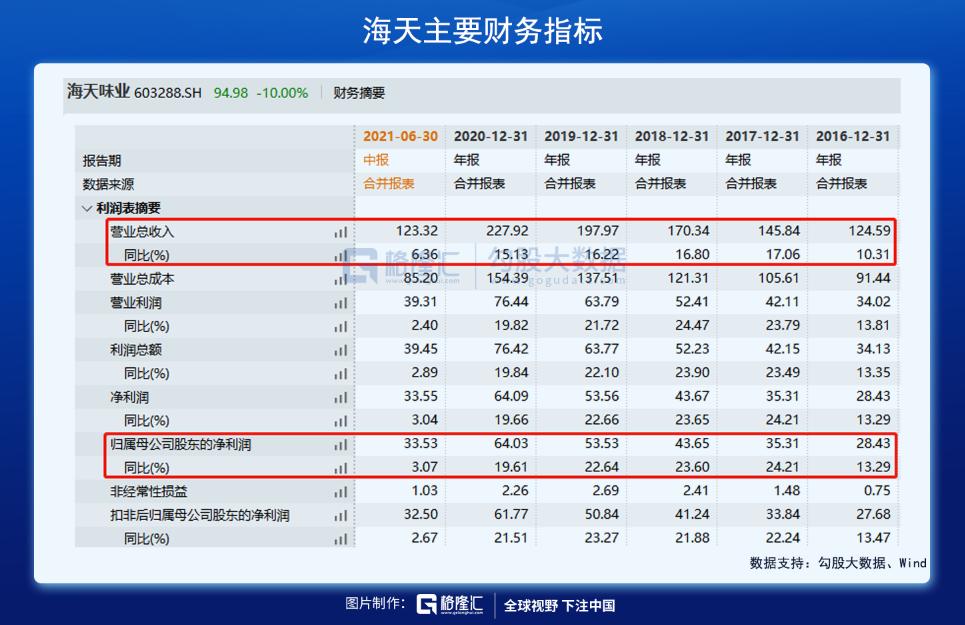Click the revenue value 124.59
The width and height of the screenshot is (965, 625).
pyautogui.click(x=870, y=231)
